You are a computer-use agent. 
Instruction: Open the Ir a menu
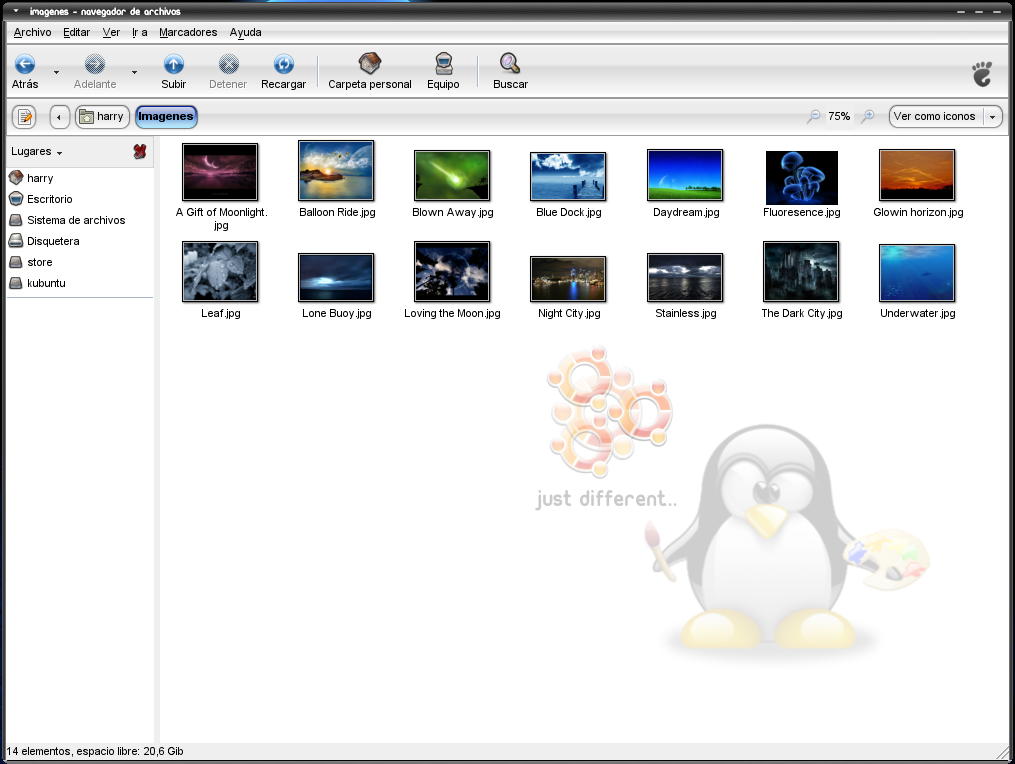[x=140, y=32]
